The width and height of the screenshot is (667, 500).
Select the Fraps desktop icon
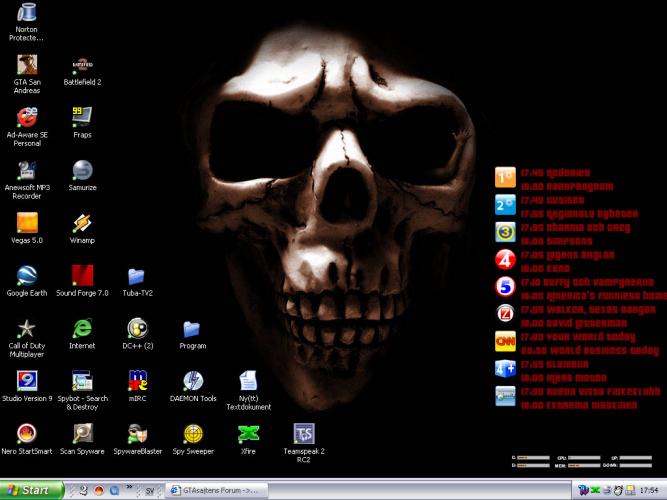(x=83, y=116)
